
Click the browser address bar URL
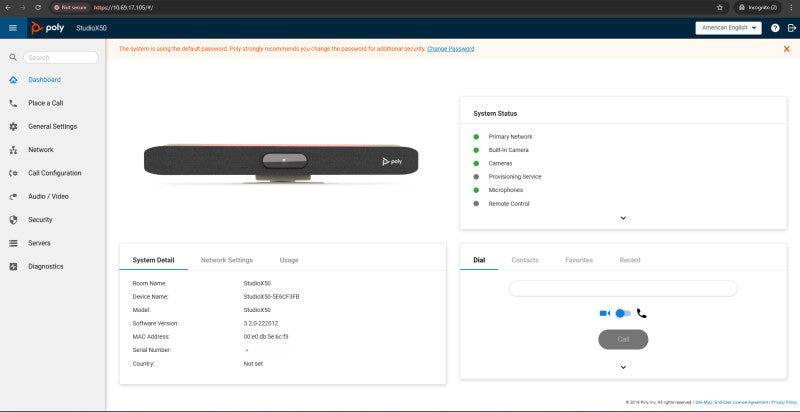[x=123, y=8]
